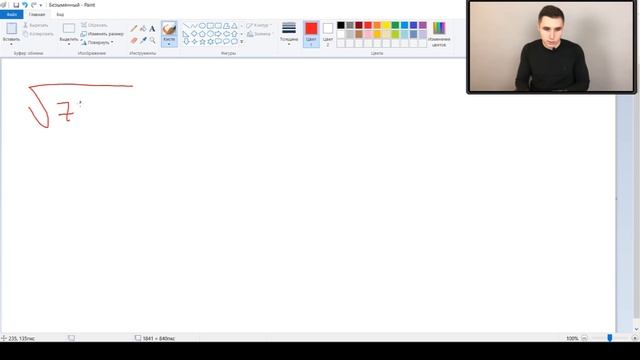Click Resize (Изменить размер) button
The width and height of the screenshot is (640, 360).
click(102, 34)
